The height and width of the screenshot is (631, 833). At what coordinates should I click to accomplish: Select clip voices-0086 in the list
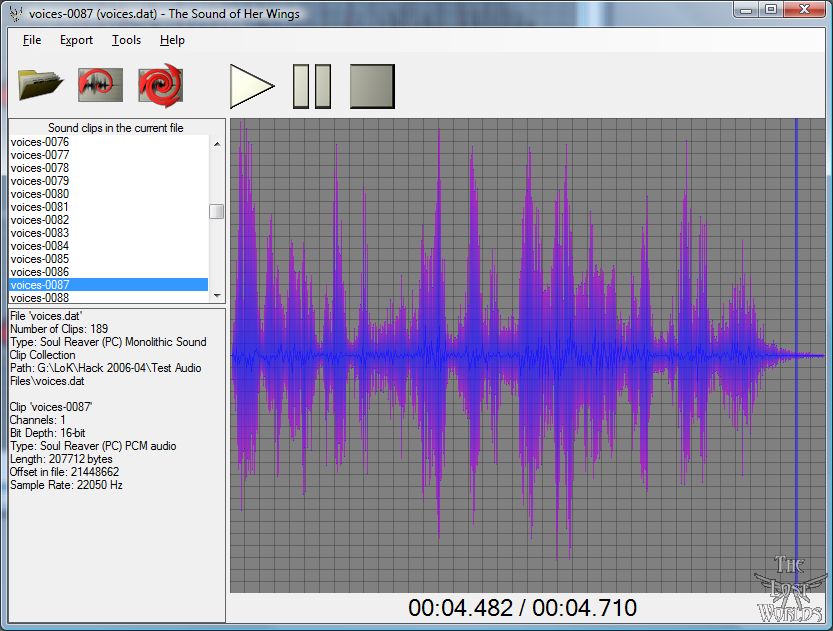108,272
